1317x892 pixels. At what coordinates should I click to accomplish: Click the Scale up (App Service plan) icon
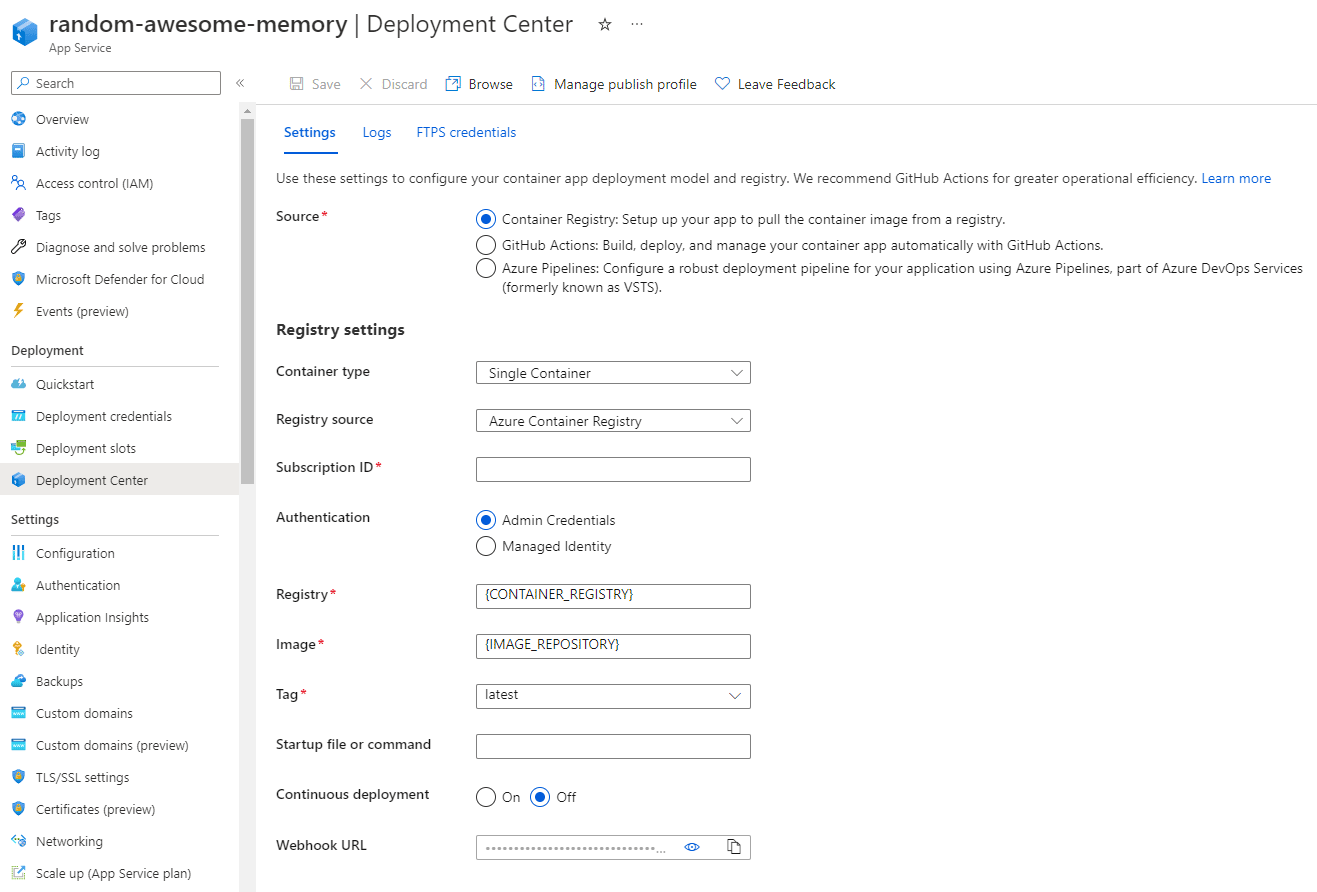18,873
